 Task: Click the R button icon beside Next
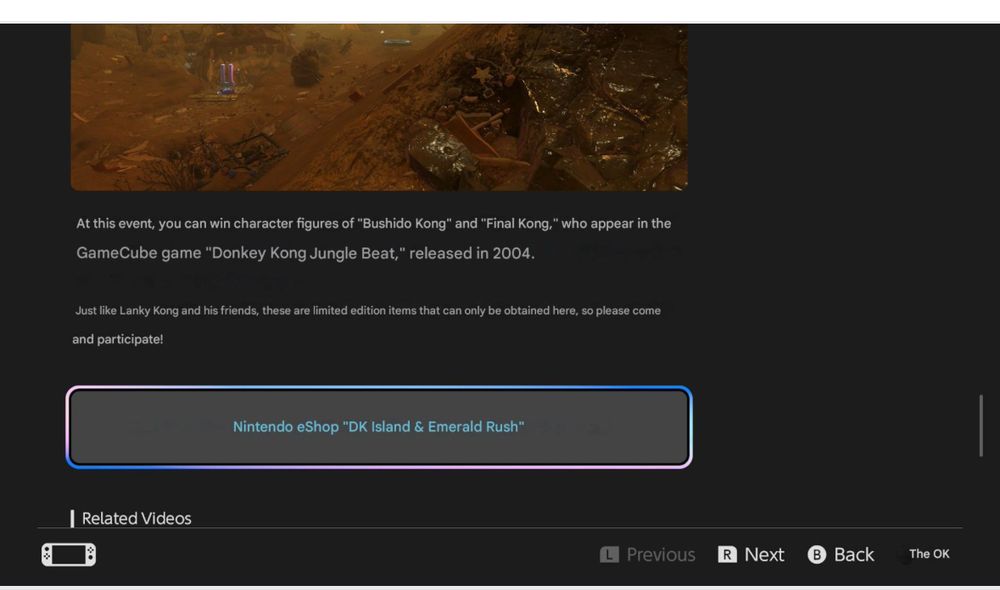point(727,554)
